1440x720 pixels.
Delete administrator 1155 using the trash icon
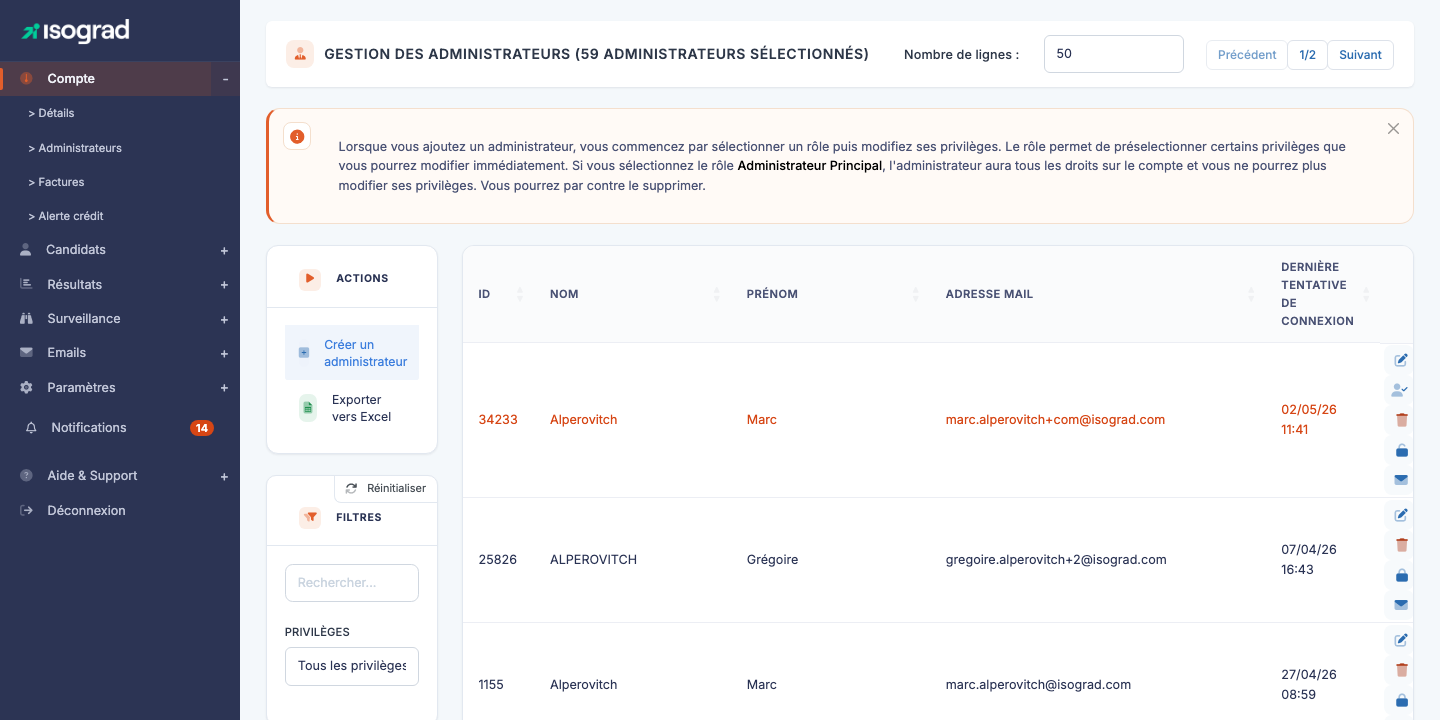(x=1401, y=670)
